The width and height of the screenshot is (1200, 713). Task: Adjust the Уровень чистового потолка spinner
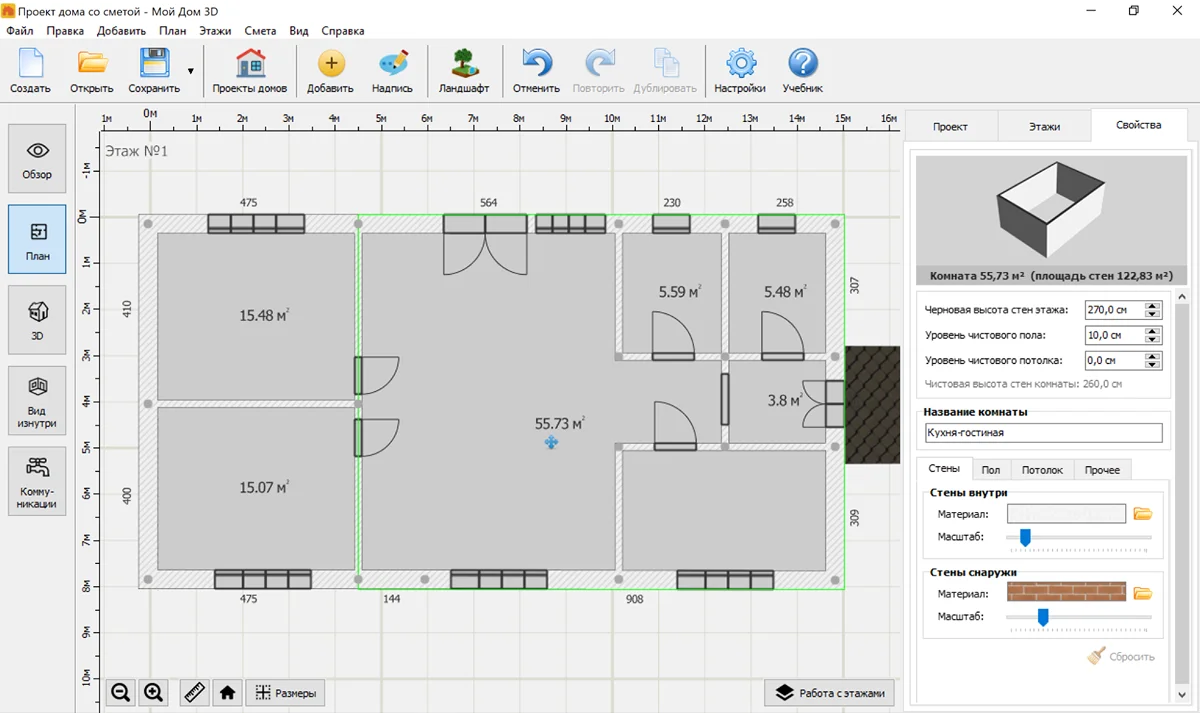tap(1153, 360)
